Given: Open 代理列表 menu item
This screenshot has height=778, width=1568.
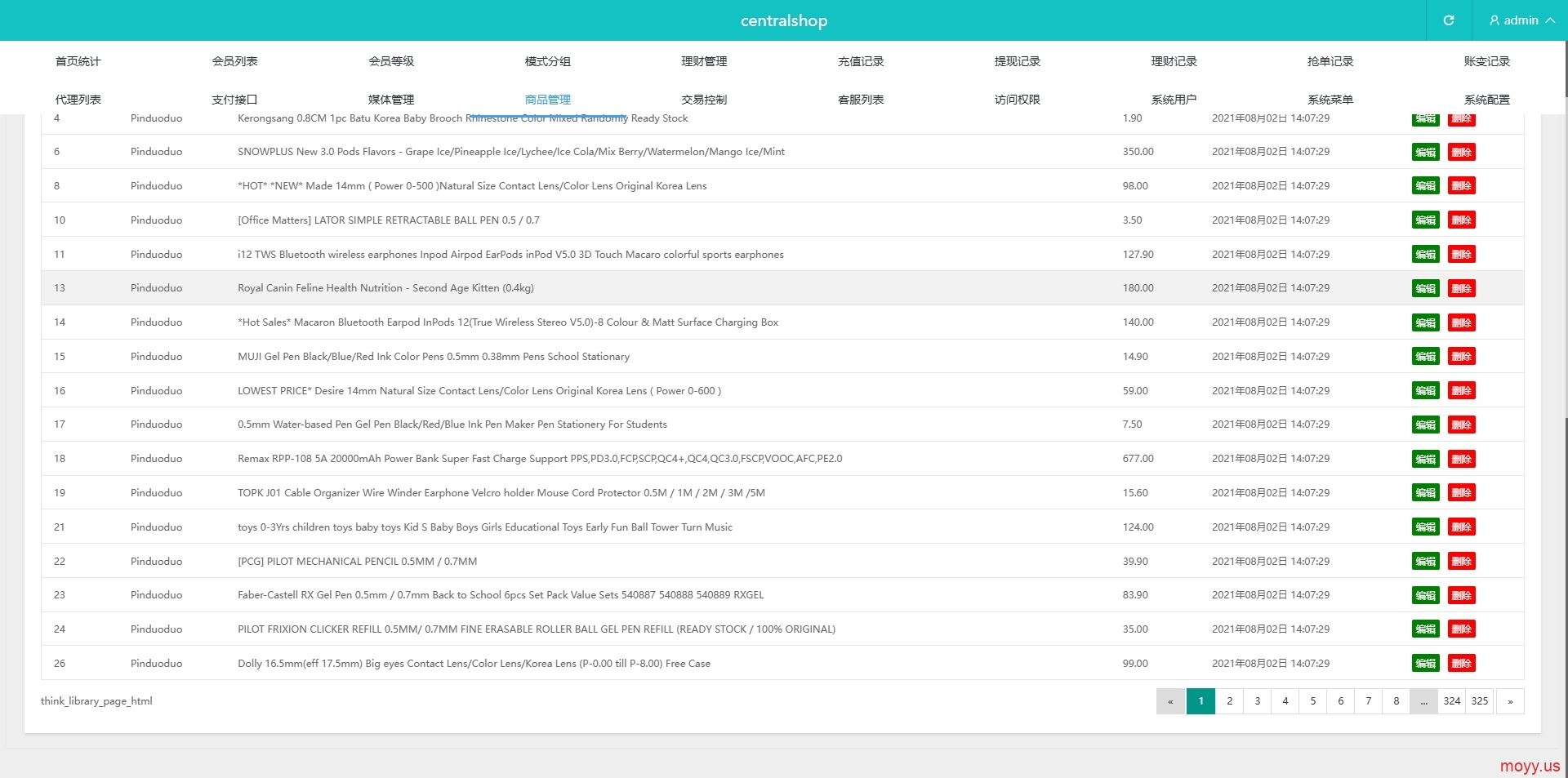Looking at the screenshot, I should click(78, 100).
